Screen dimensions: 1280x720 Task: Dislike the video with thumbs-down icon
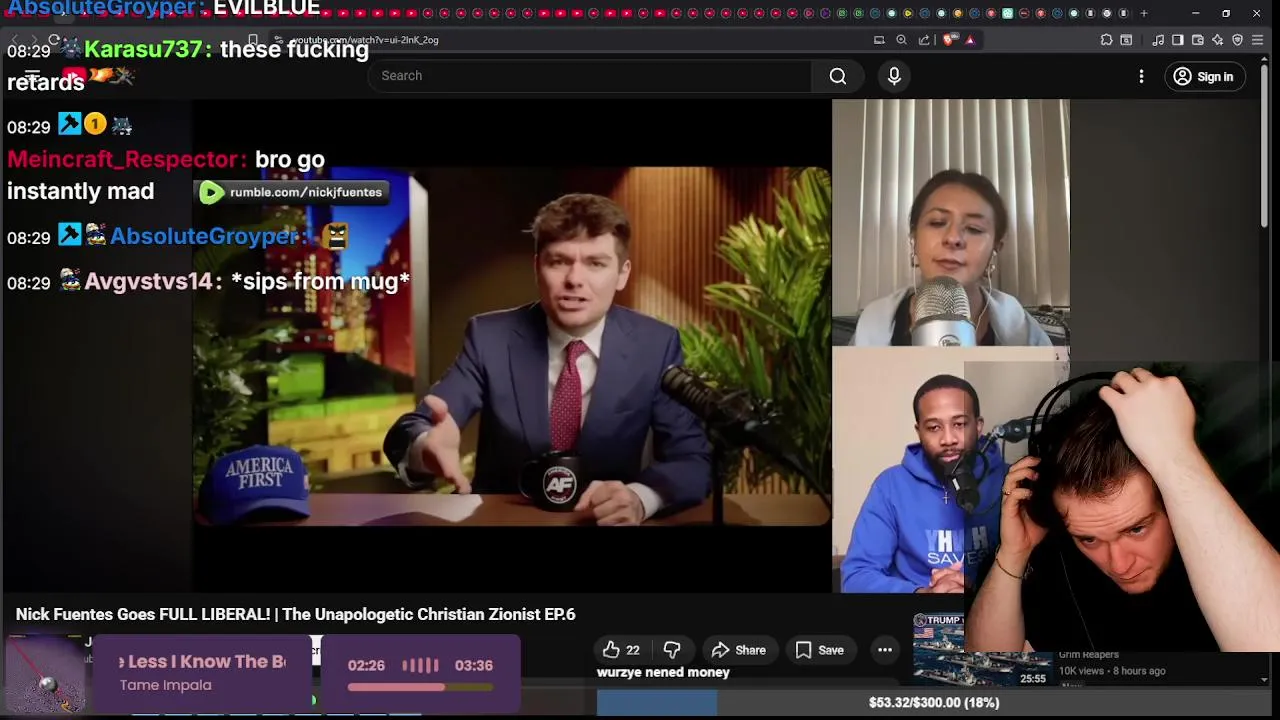coord(672,650)
